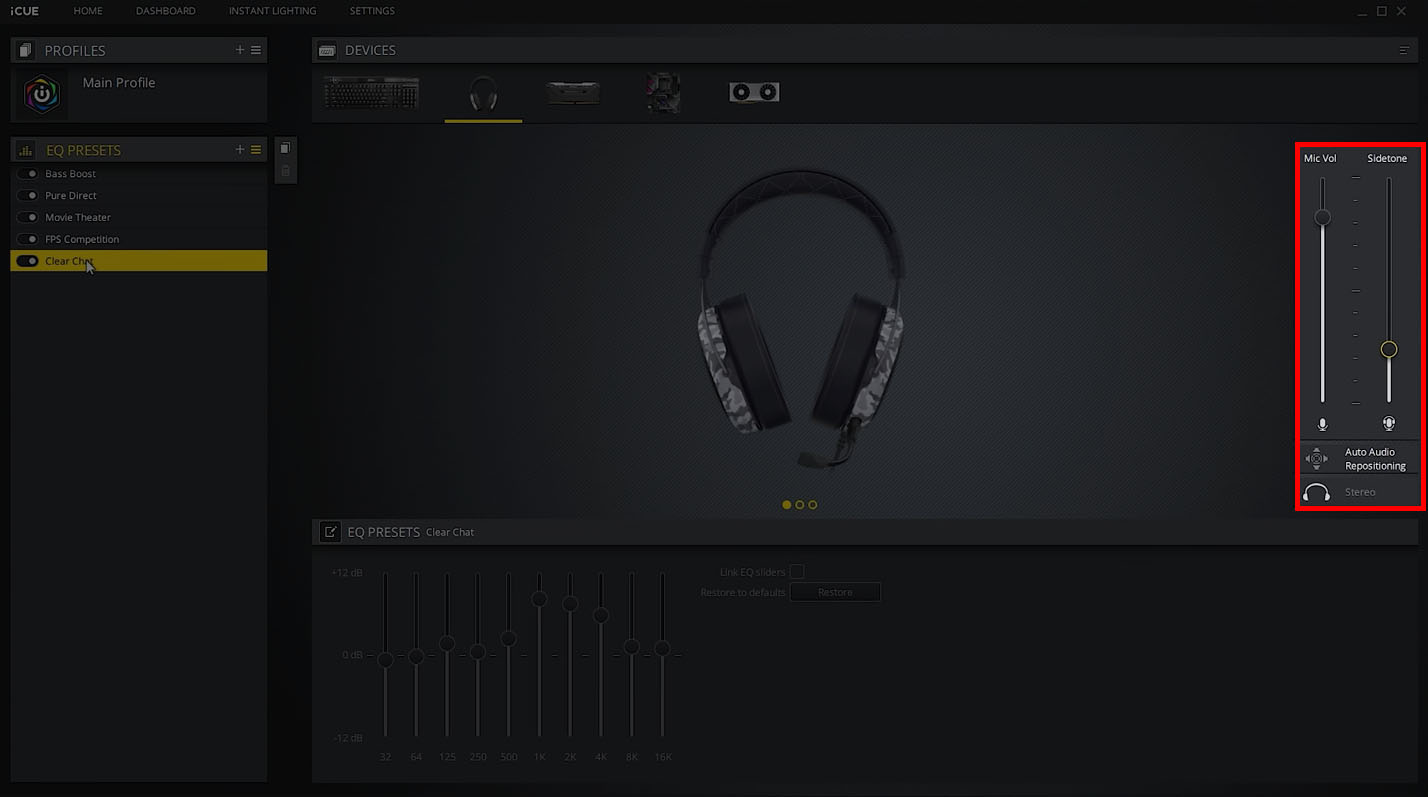Select the keyboard device icon
Screen dimensions: 1428x797
tap(370, 92)
